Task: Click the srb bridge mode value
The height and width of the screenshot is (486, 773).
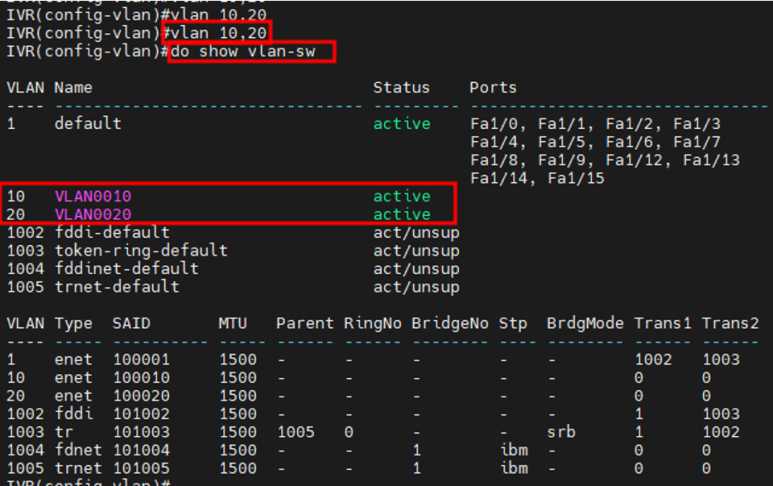Action: pos(561,432)
